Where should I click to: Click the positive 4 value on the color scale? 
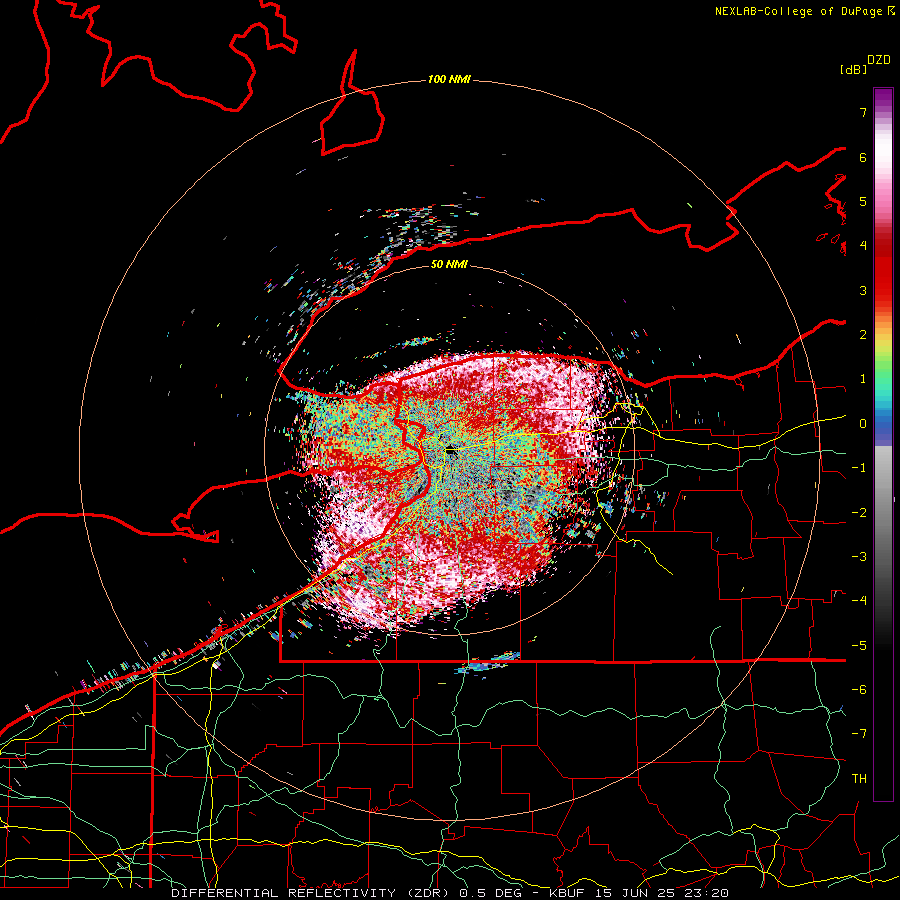pyautogui.click(x=863, y=246)
